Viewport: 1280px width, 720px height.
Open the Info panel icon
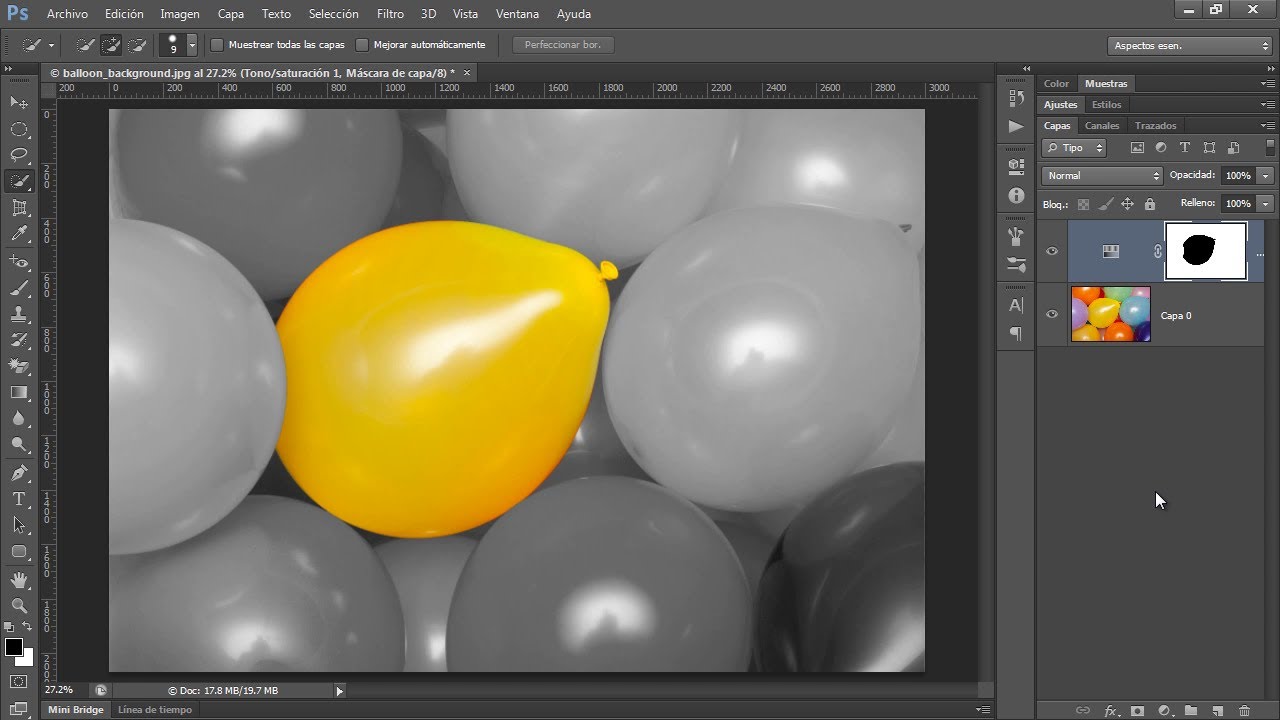click(x=1016, y=195)
